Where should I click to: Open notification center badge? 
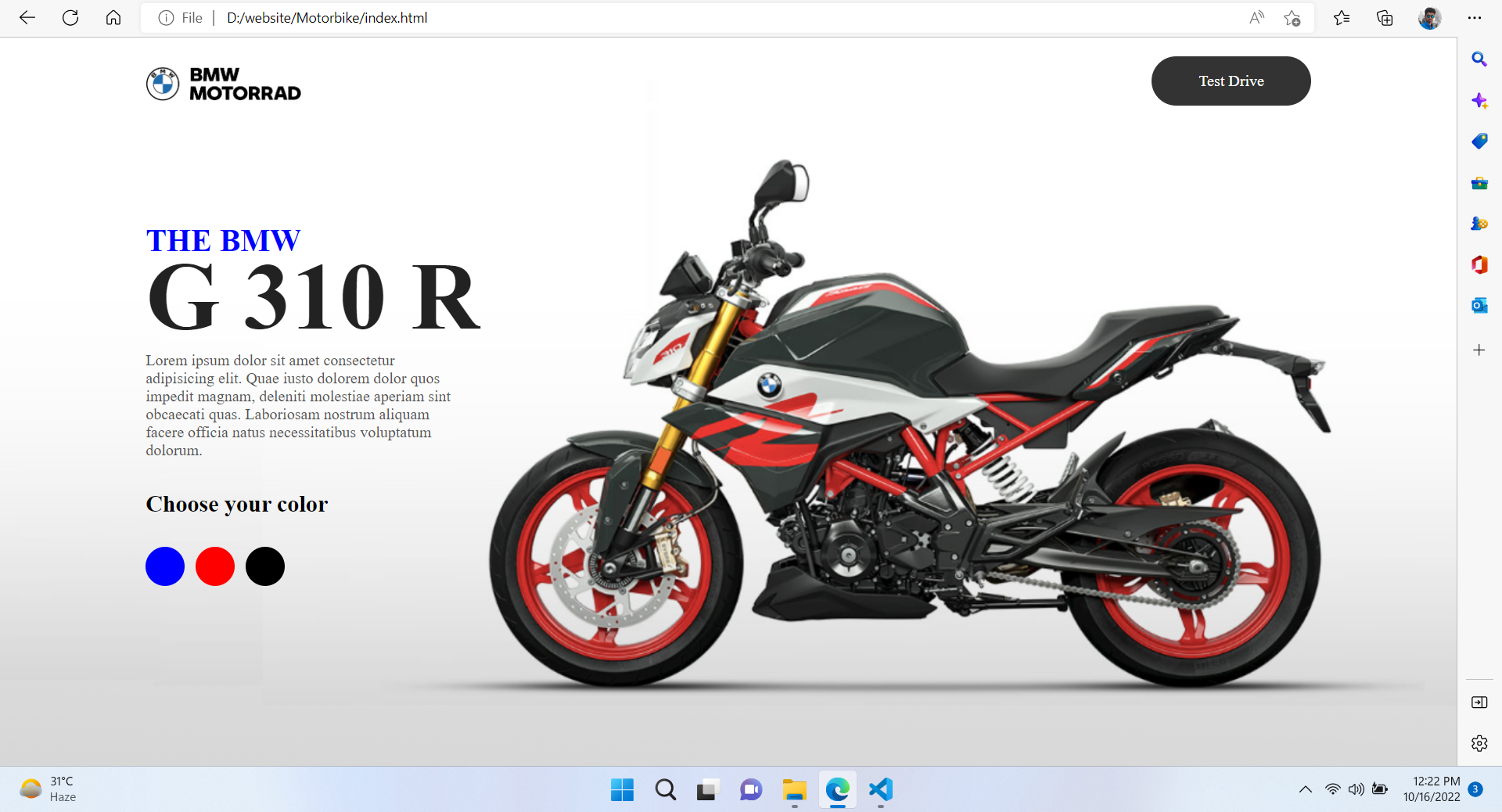[x=1475, y=789]
